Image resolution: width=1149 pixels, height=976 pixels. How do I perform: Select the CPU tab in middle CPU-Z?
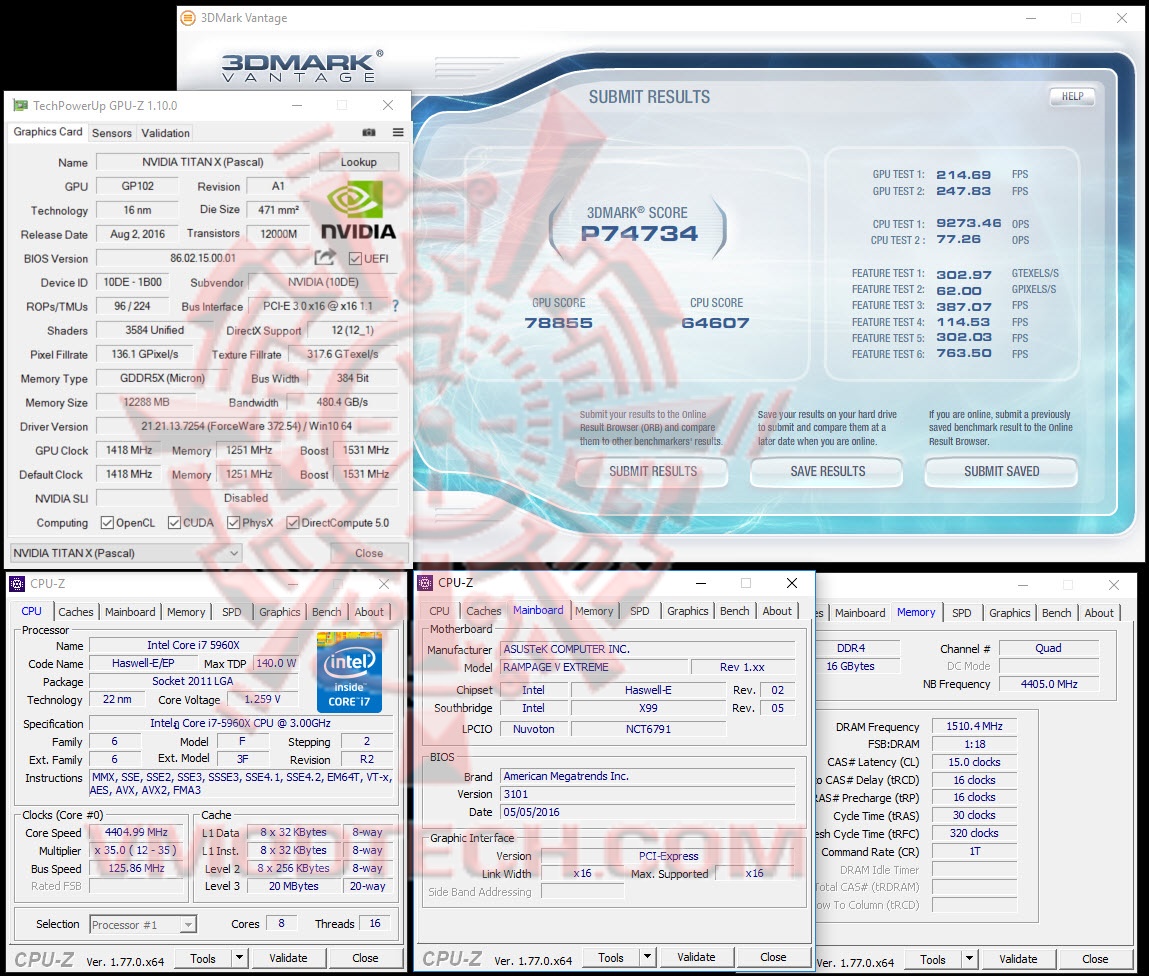click(440, 611)
